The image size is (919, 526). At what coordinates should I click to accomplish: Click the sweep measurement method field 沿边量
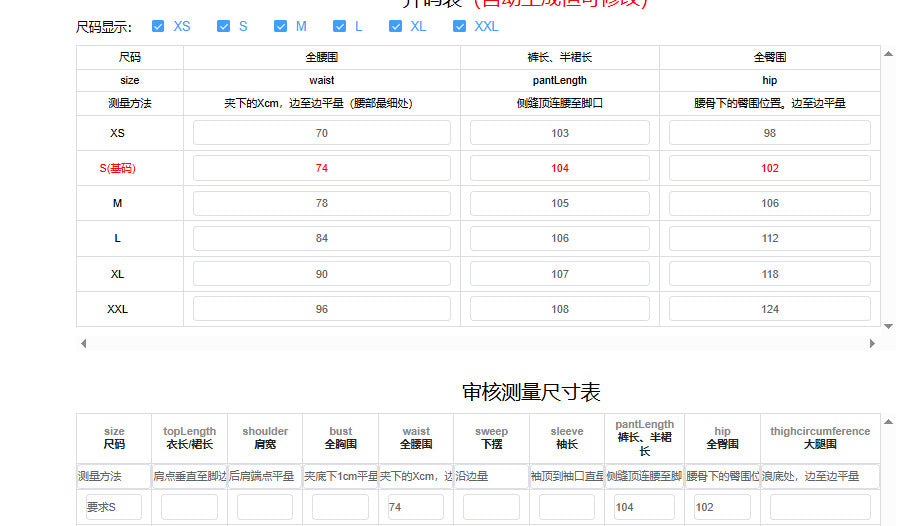491,477
